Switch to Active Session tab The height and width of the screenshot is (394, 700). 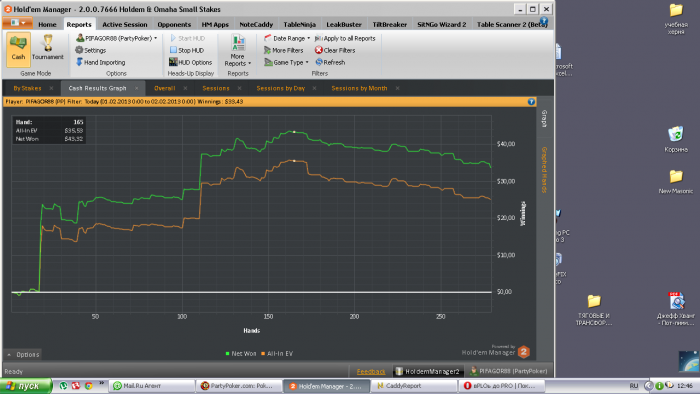coord(125,25)
